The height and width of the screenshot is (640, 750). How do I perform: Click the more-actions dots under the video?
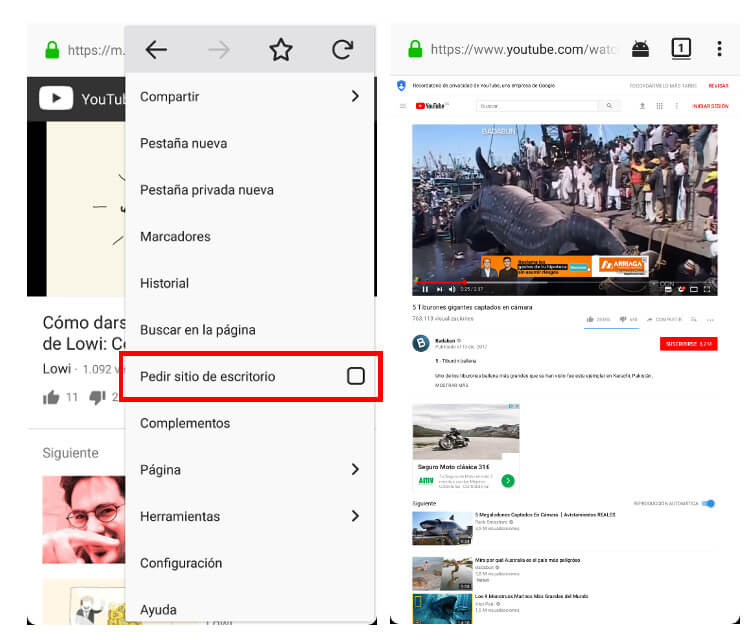(x=710, y=319)
